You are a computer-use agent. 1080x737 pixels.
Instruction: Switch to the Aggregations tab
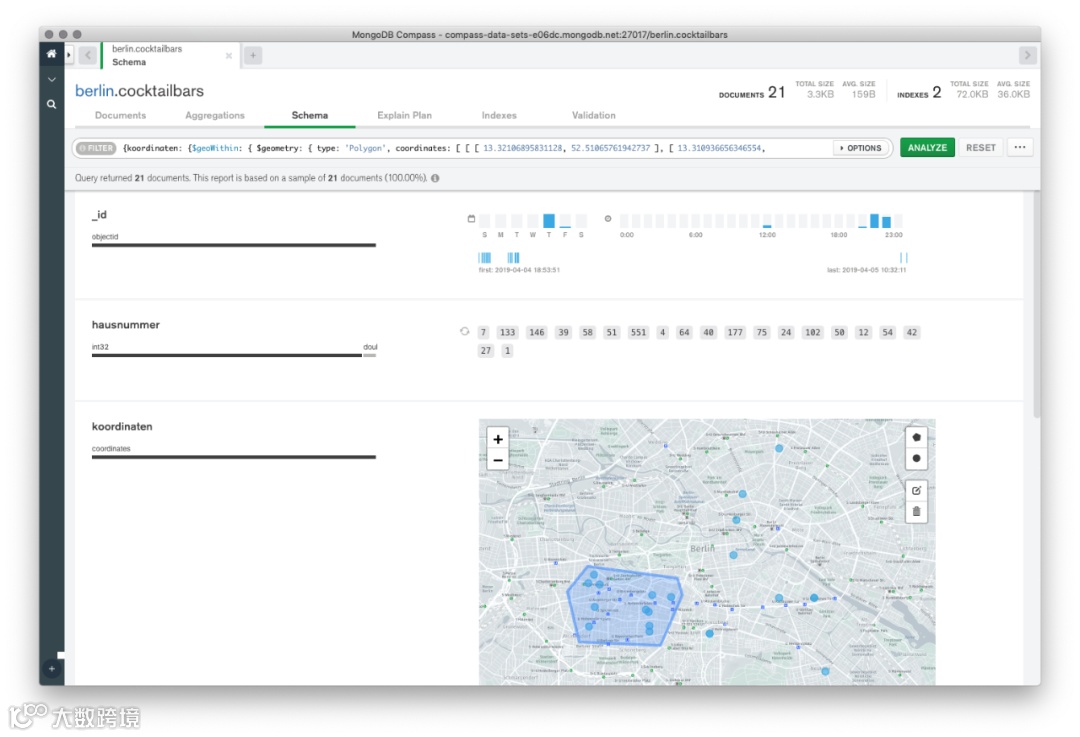(215, 115)
